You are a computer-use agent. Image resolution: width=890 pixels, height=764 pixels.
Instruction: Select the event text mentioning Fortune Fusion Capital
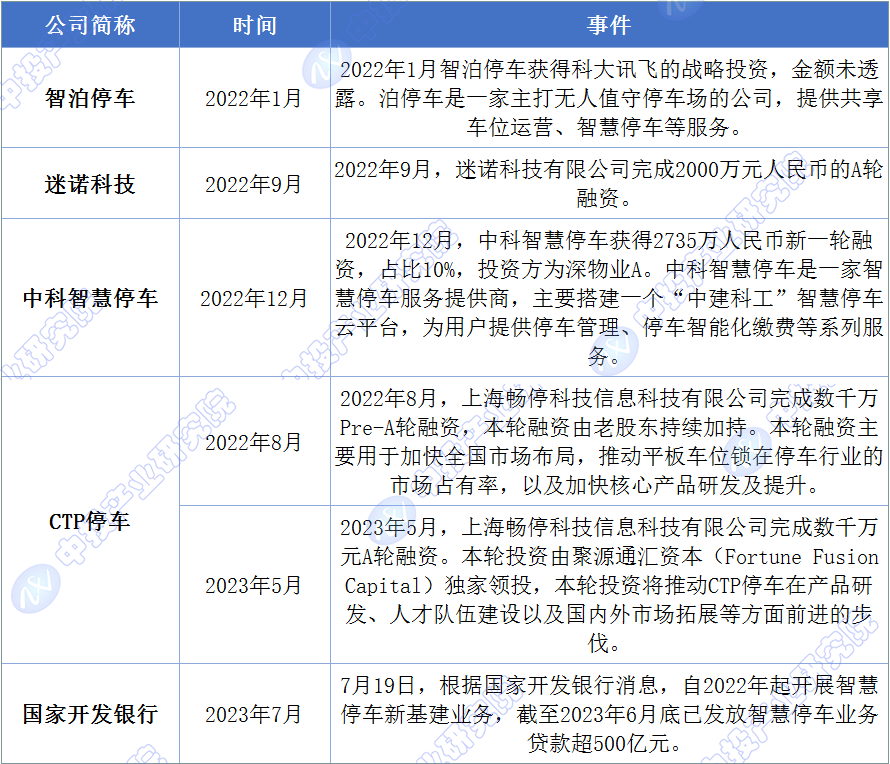(608, 585)
